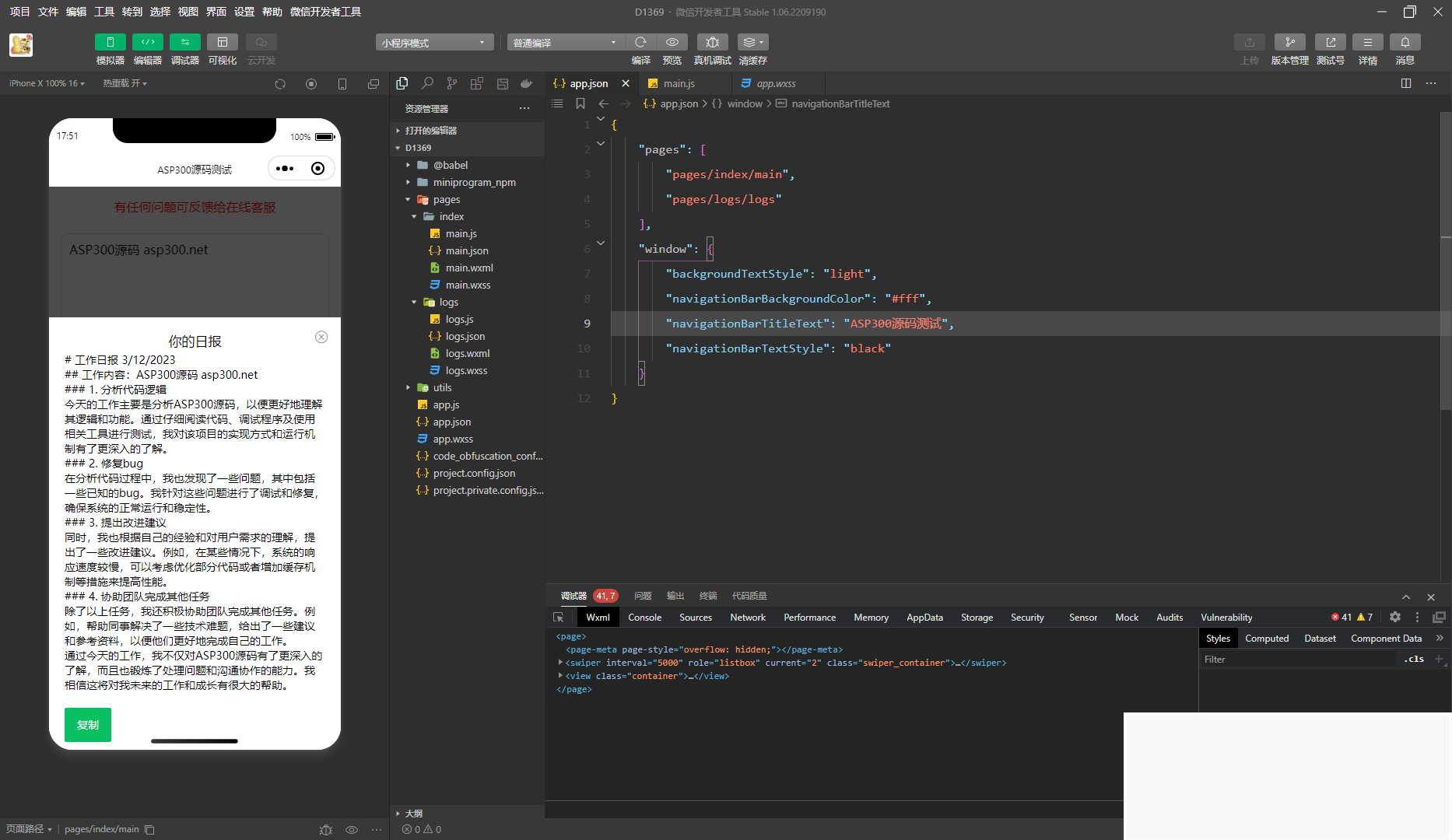Viewport: 1452px width, 840px height.
Task: Click the split editor icon
Action: (x=1405, y=83)
